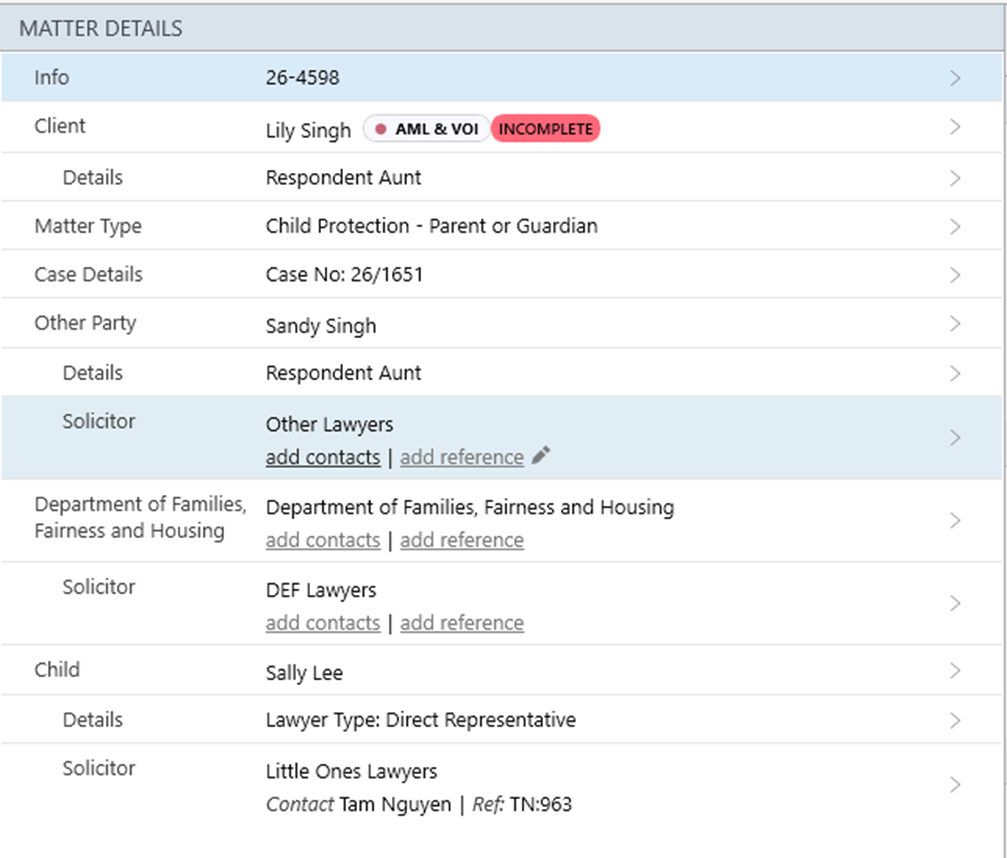The image size is (1007, 858).
Task: Expand the Info row chevron
Action: click(x=955, y=78)
